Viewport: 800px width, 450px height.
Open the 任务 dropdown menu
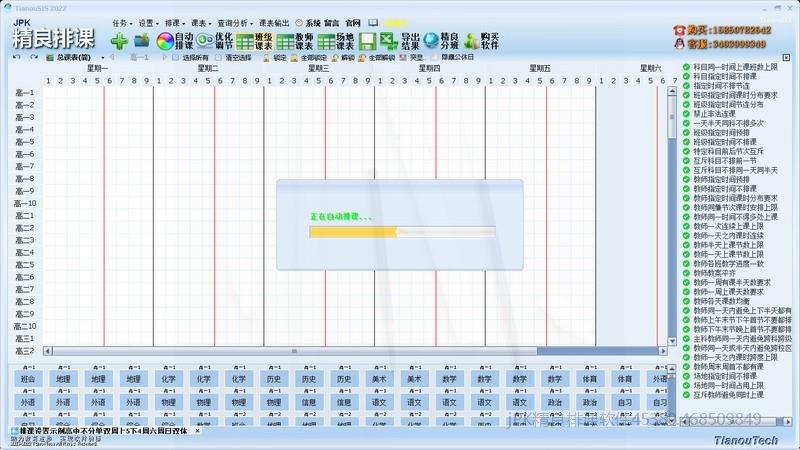(x=122, y=23)
